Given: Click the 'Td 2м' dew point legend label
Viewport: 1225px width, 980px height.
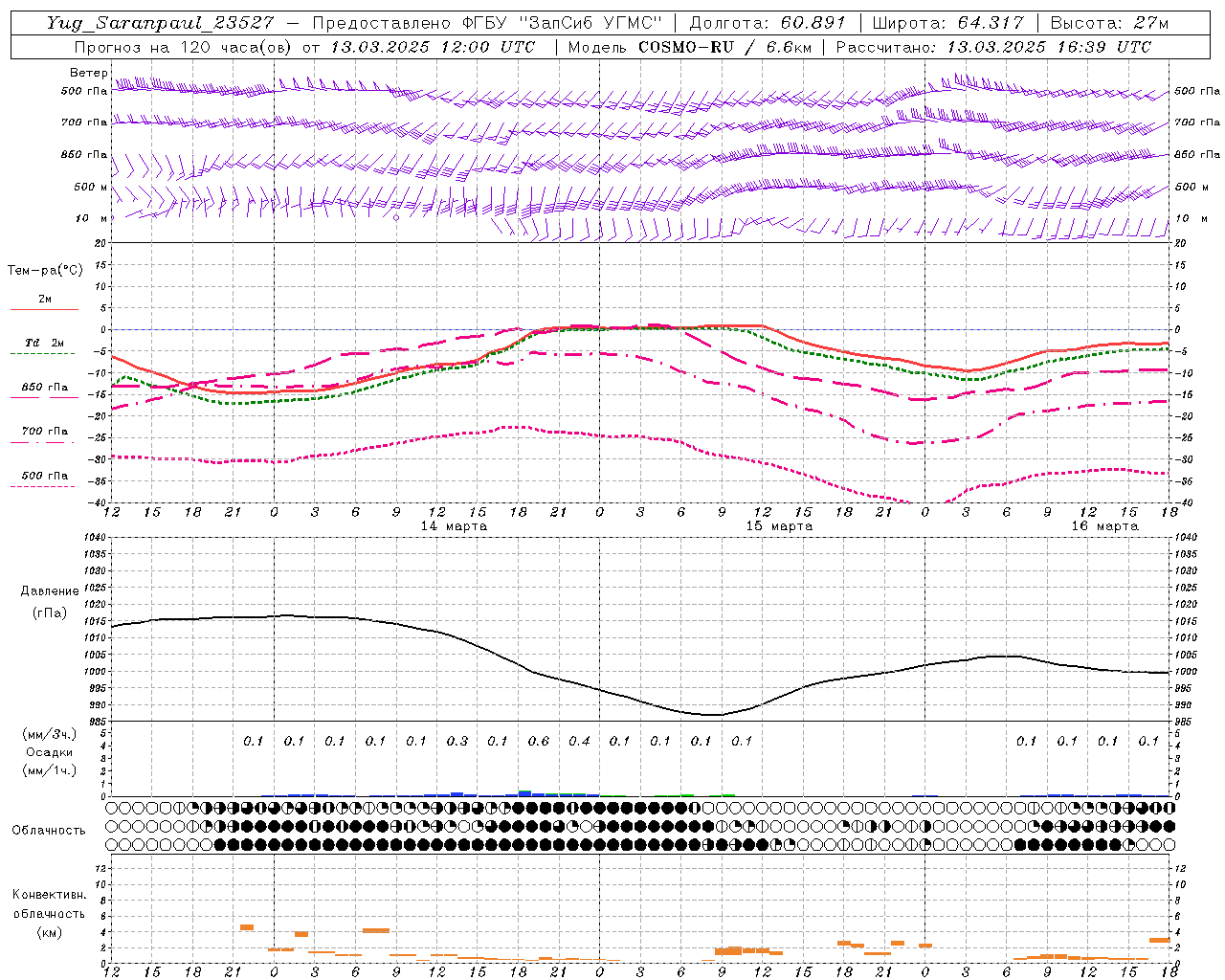Looking at the screenshot, I should click(x=44, y=343).
